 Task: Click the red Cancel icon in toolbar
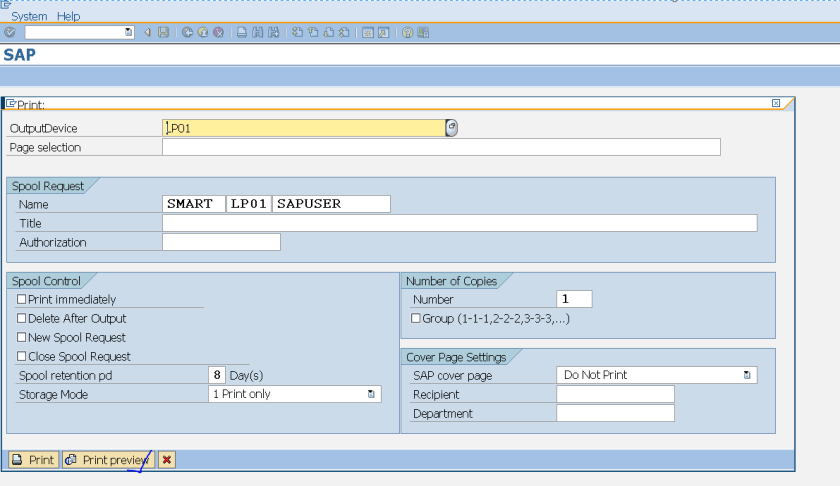(x=218, y=33)
